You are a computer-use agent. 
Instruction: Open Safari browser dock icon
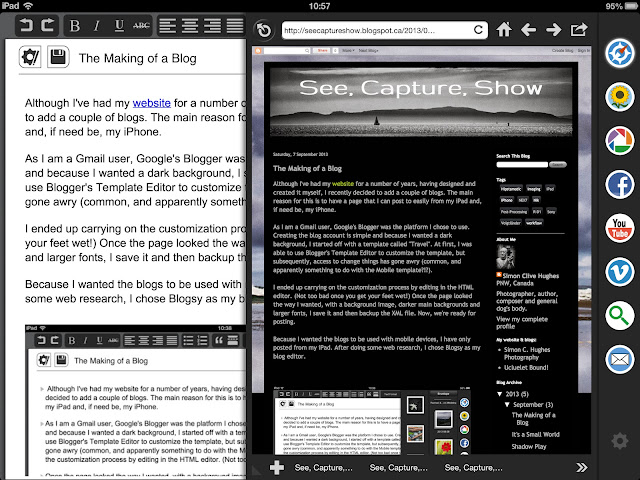(x=620, y=53)
